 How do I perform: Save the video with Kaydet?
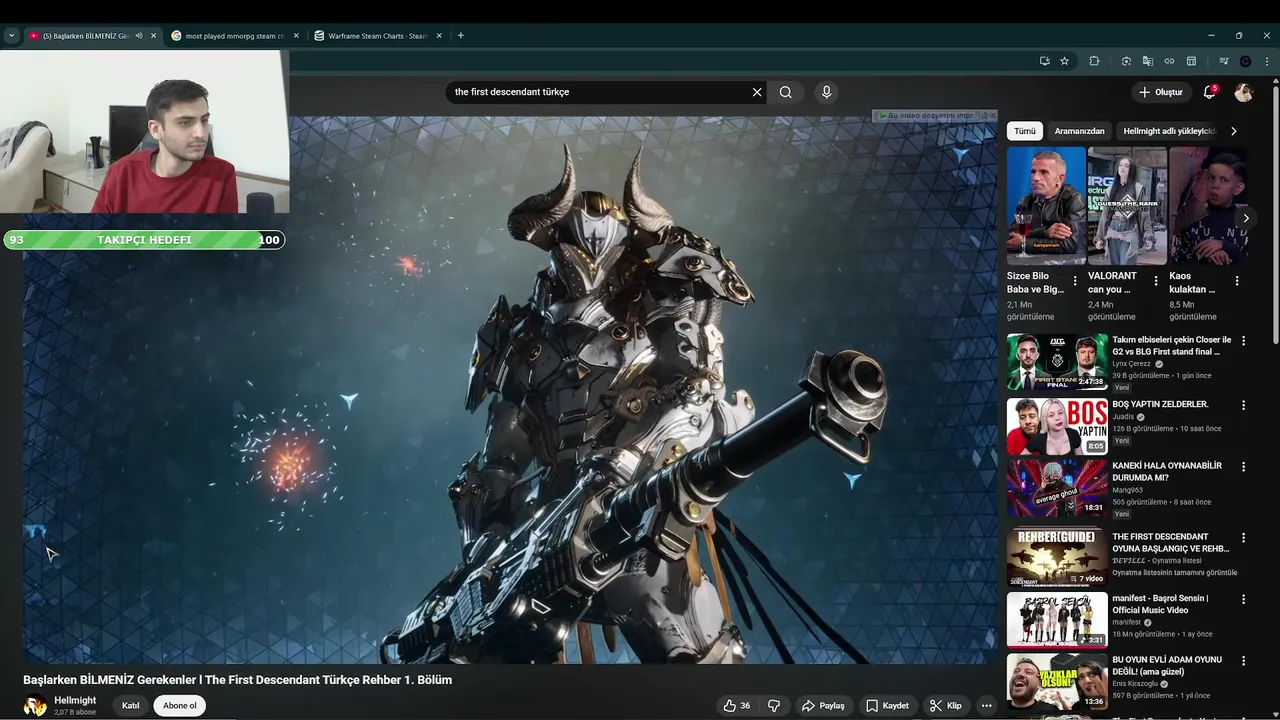(887, 706)
